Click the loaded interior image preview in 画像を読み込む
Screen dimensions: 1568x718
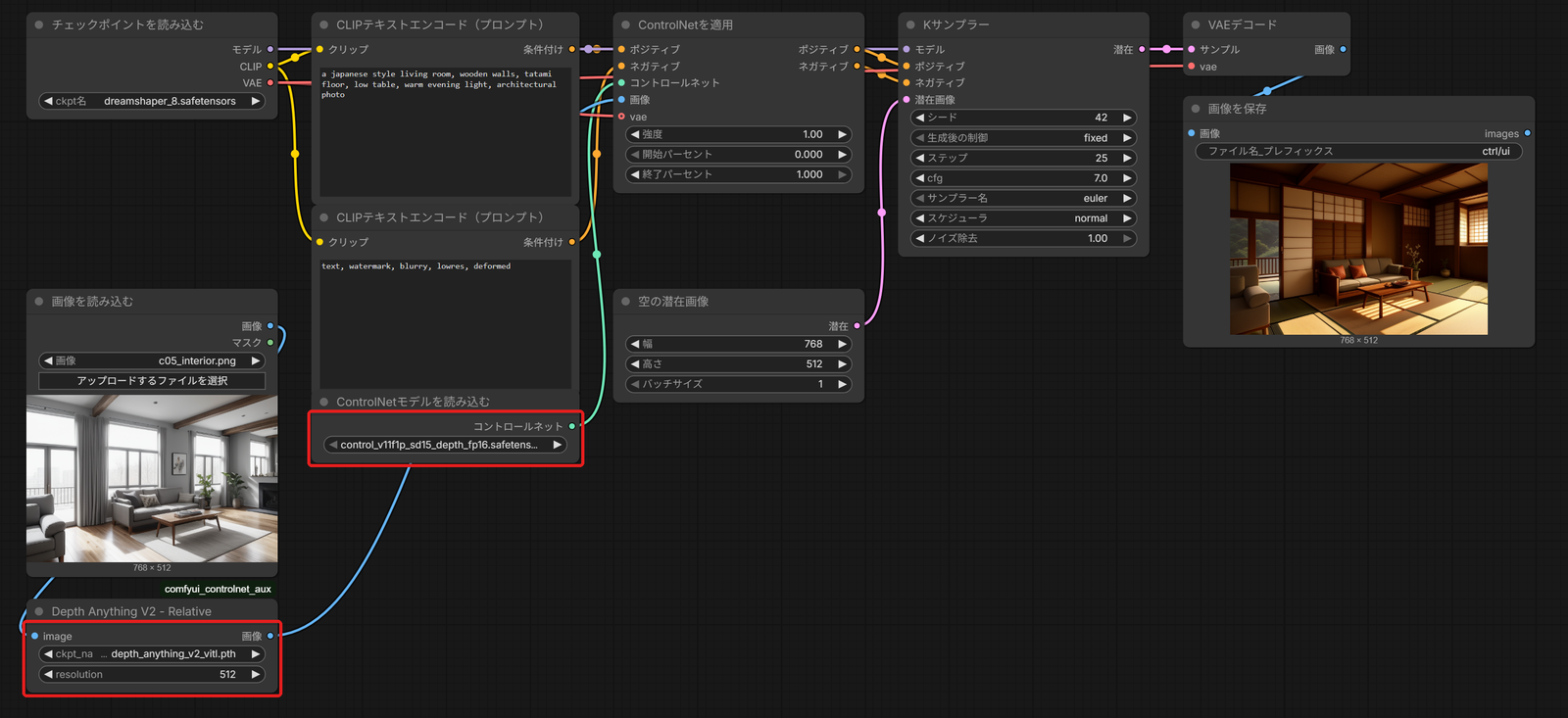point(152,479)
